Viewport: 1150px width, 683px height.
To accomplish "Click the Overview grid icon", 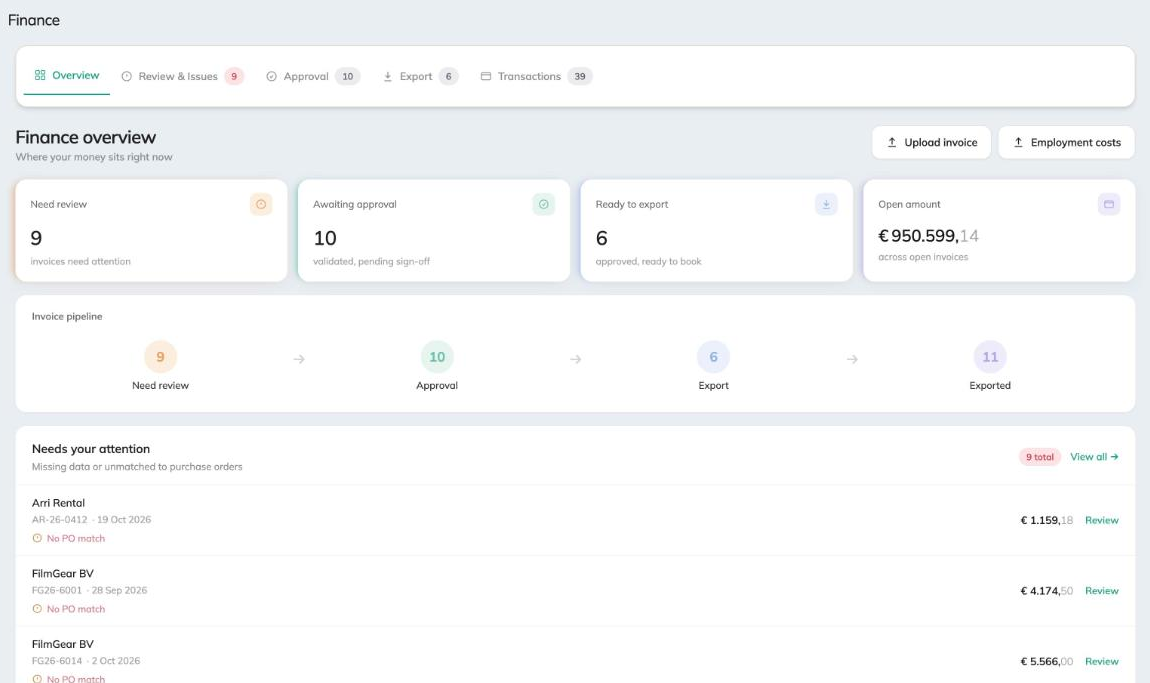I will point(40,75).
